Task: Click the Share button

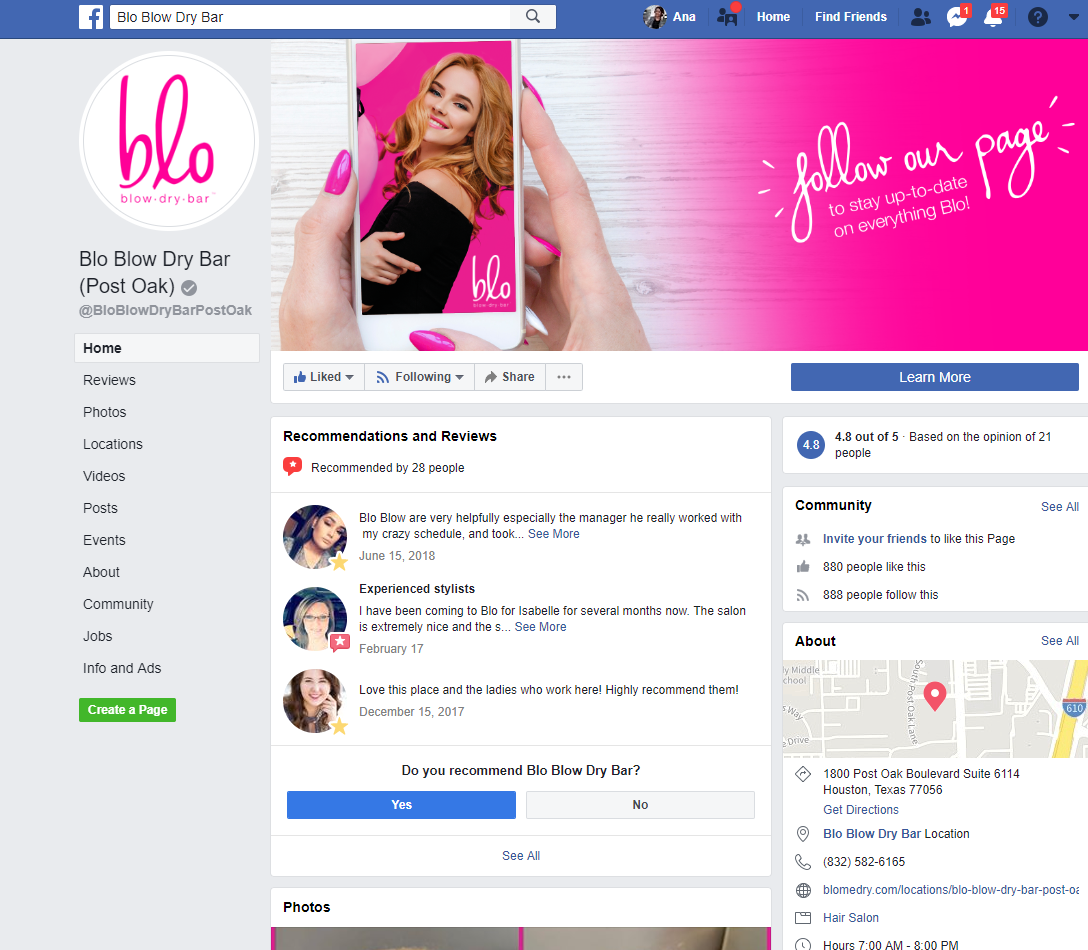Action: tap(510, 377)
